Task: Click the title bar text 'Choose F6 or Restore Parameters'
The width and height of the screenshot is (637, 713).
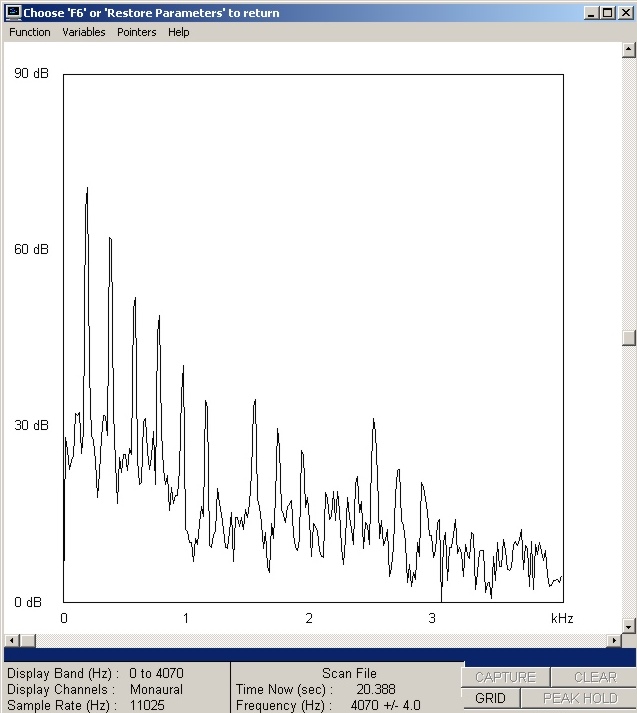Action: coord(151,13)
